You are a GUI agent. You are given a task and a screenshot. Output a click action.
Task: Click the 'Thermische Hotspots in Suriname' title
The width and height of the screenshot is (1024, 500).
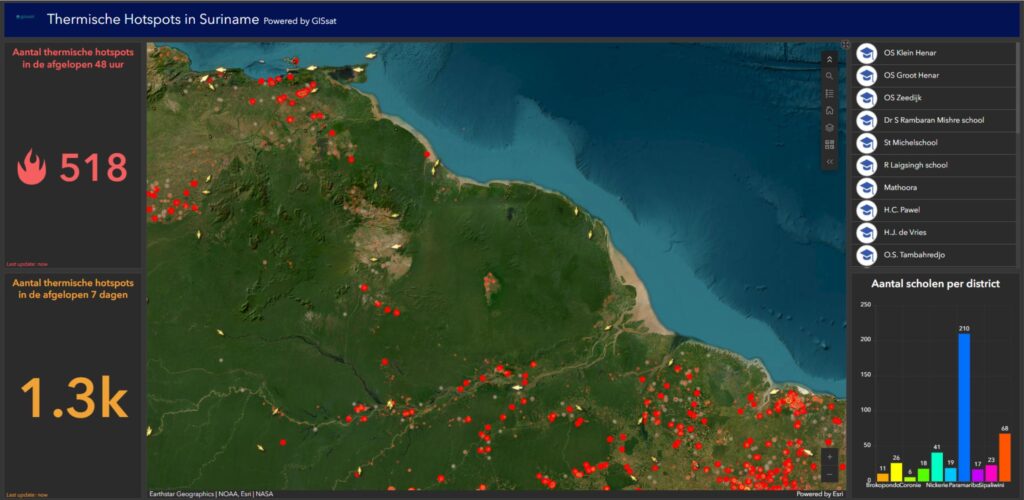click(x=153, y=20)
